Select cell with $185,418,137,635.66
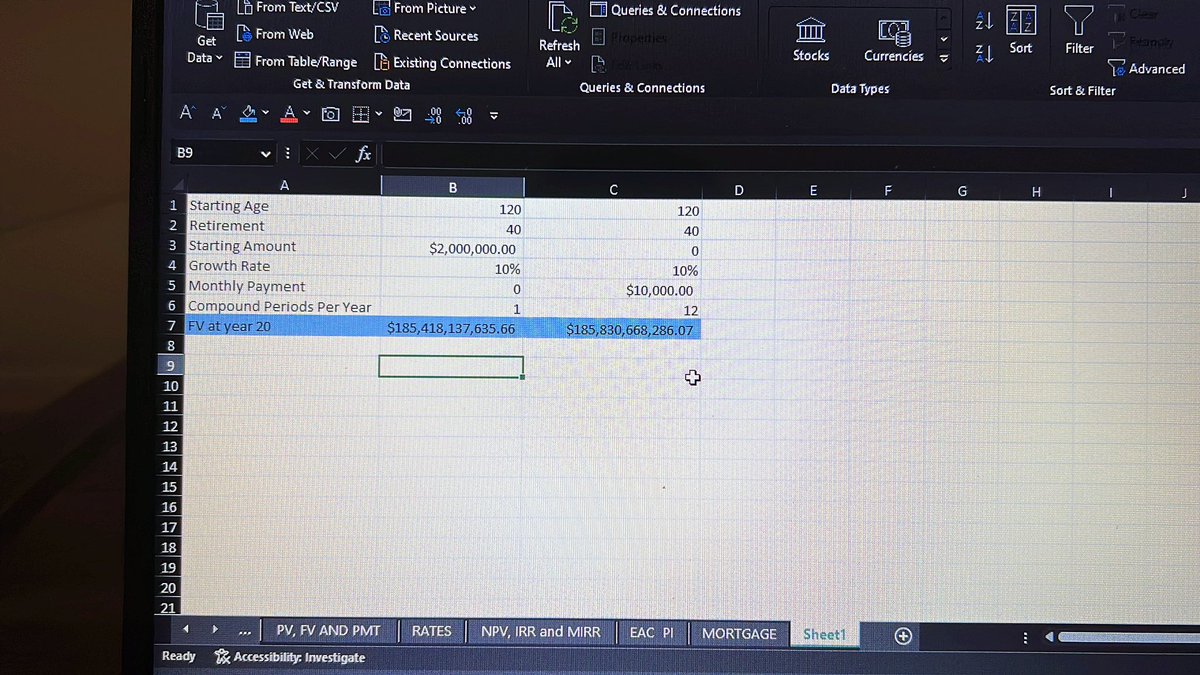The height and width of the screenshot is (675, 1200). tap(452, 327)
